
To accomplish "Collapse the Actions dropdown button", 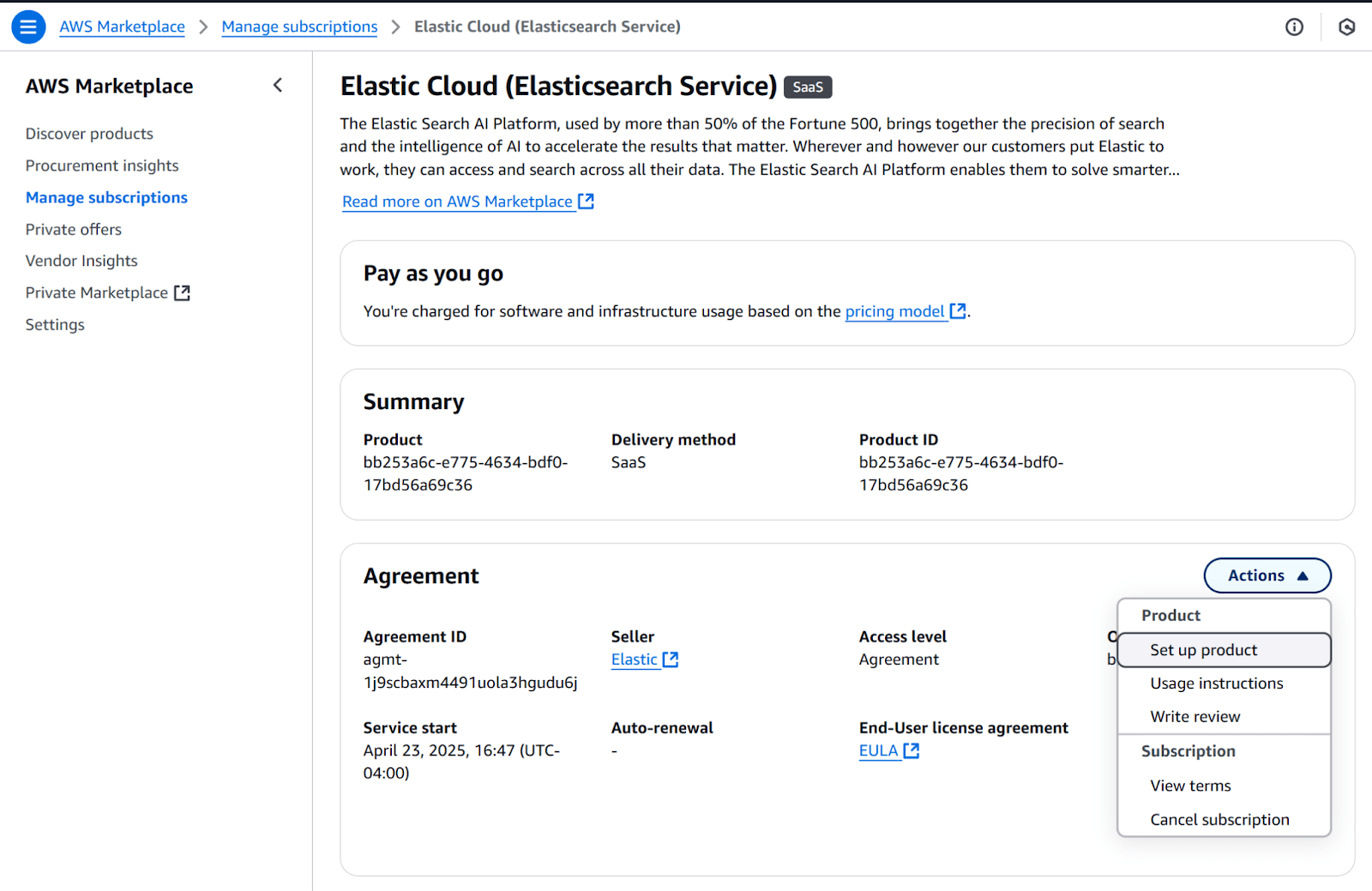I will (x=1267, y=575).
